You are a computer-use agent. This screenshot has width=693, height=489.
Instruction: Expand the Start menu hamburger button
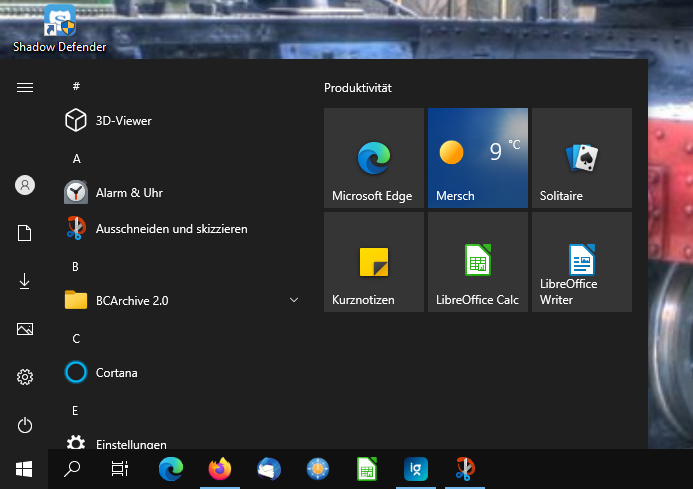(25, 88)
